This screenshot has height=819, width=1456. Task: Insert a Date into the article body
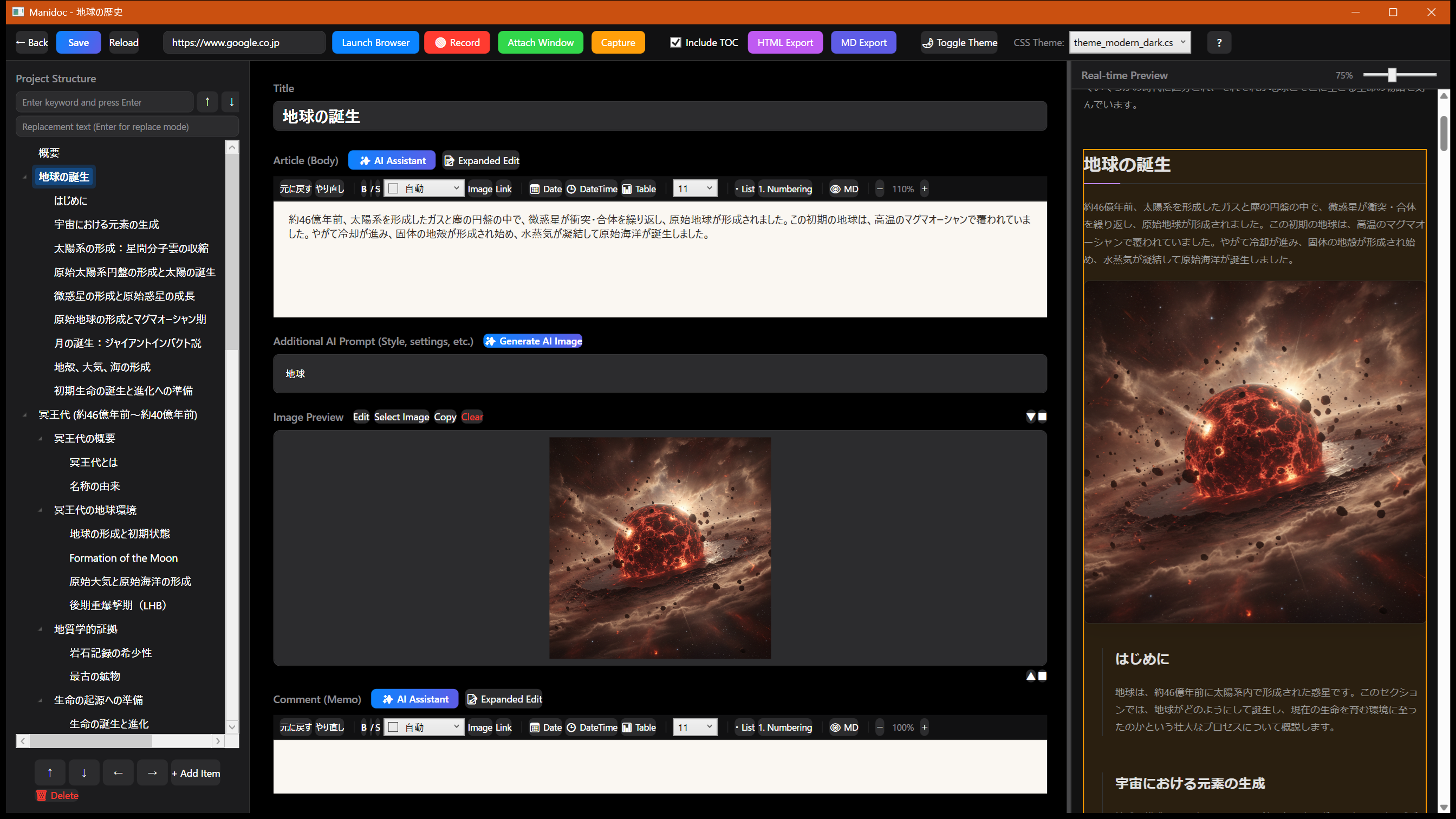tap(544, 189)
